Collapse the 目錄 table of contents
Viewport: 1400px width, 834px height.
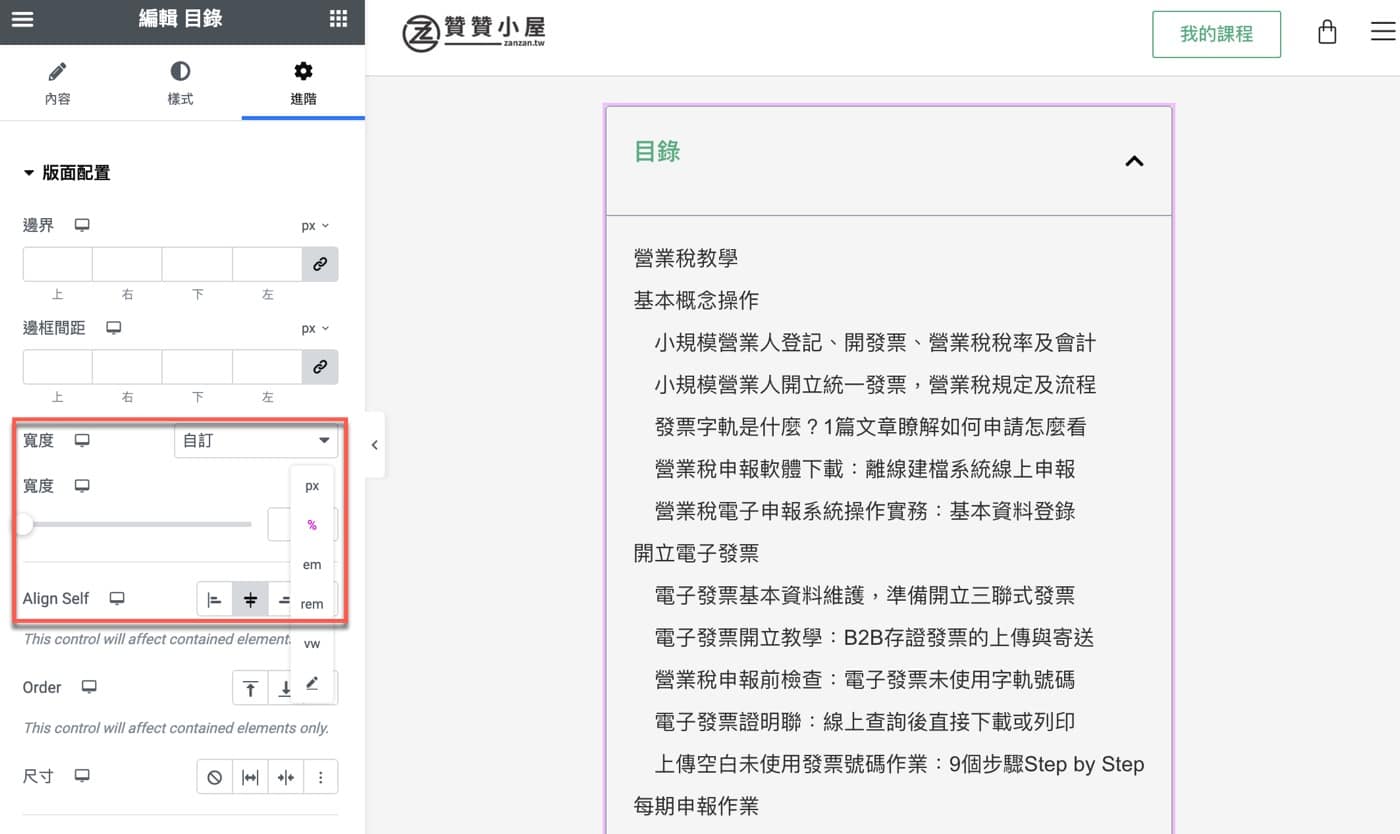pos(1134,161)
